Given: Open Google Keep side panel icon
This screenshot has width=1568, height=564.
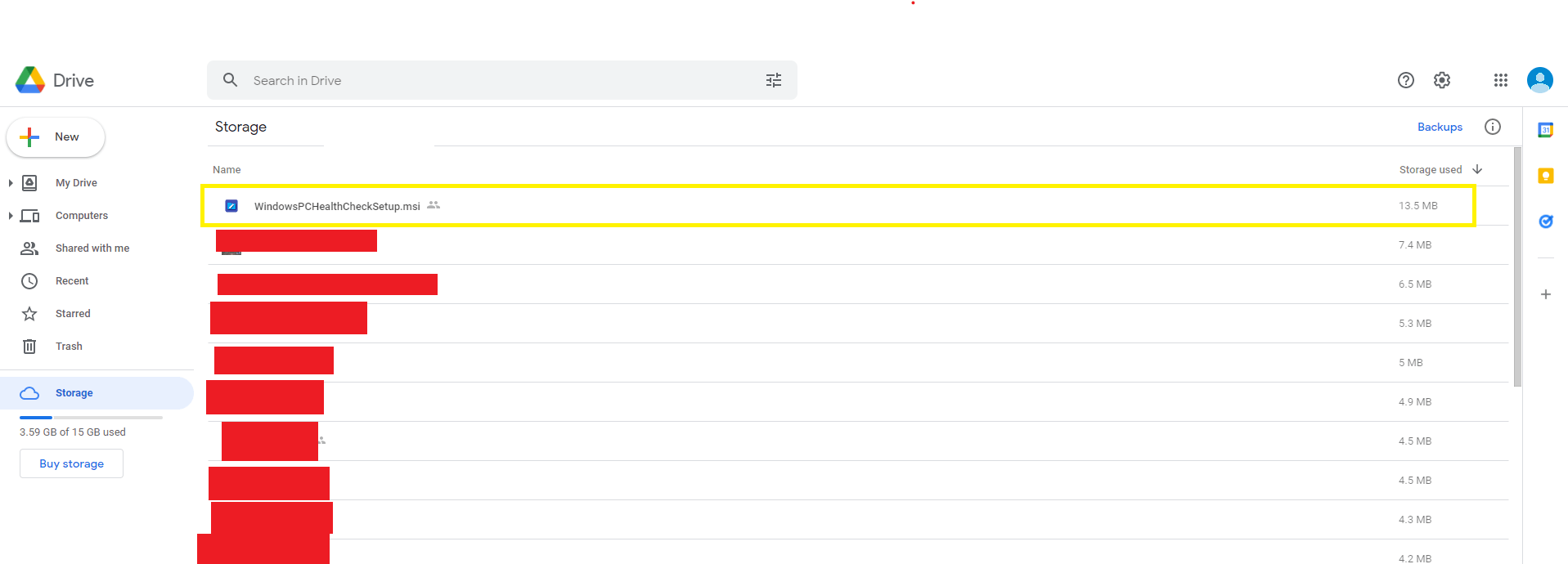Looking at the screenshot, I should point(1545,176).
